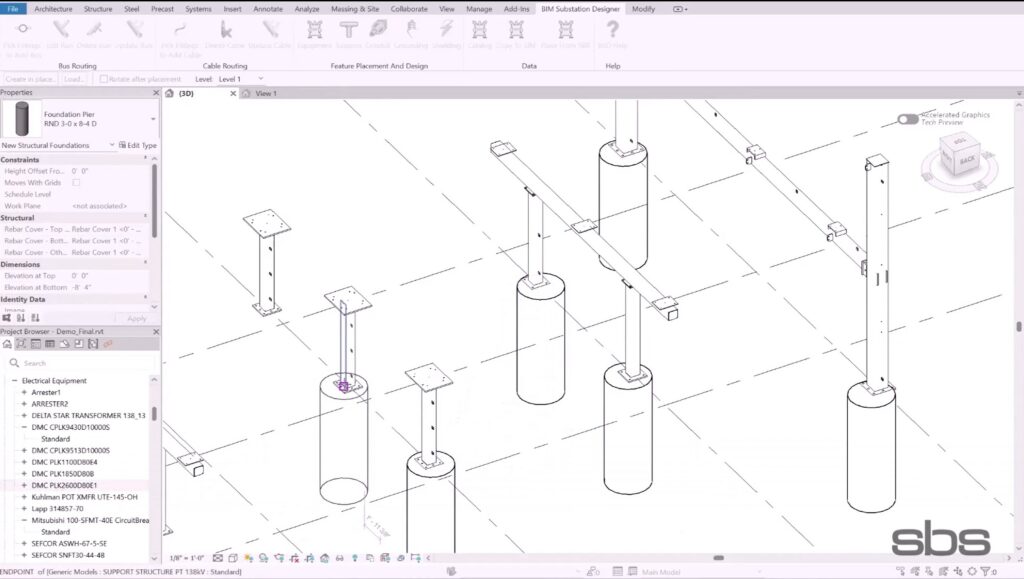The height and width of the screenshot is (579, 1024).
Task: Click the Supports tool icon
Action: pyautogui.click(x=348, y=33)
